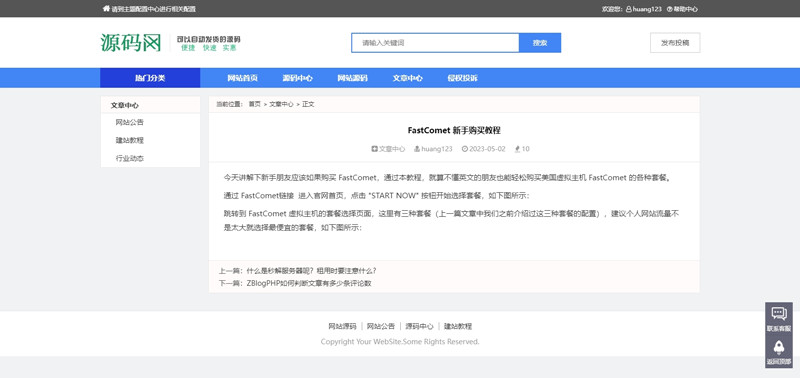Click the author icon before huang123 in article meta
This screenshot has height=378, width=800.
(417, 149)
